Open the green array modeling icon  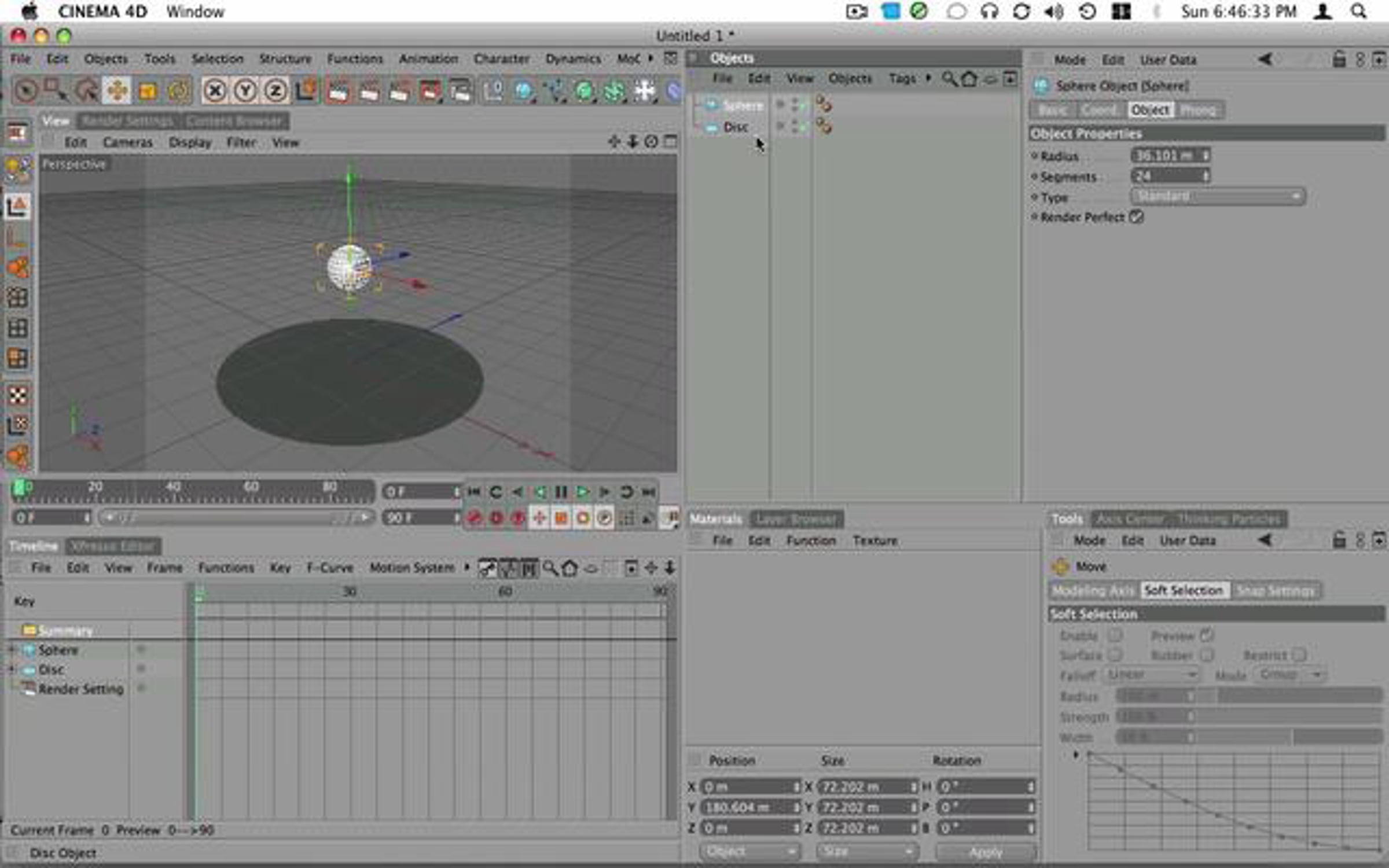pyautogui.click(x=615, y=91)
